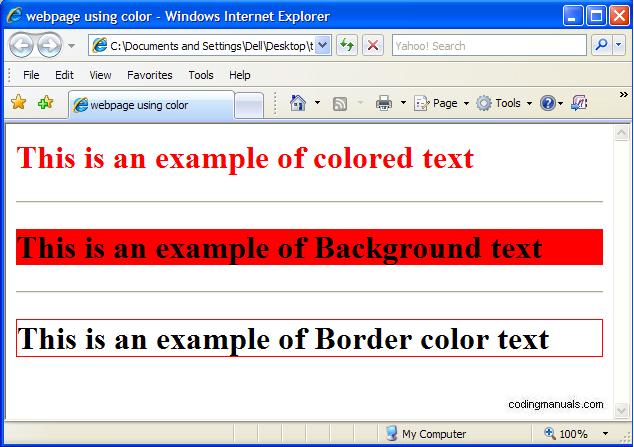The width and height of the screenshot is (634, 447).
Task: Click My Computer zone in status bar
Action: pyautogui.click(x=426, y=434)
